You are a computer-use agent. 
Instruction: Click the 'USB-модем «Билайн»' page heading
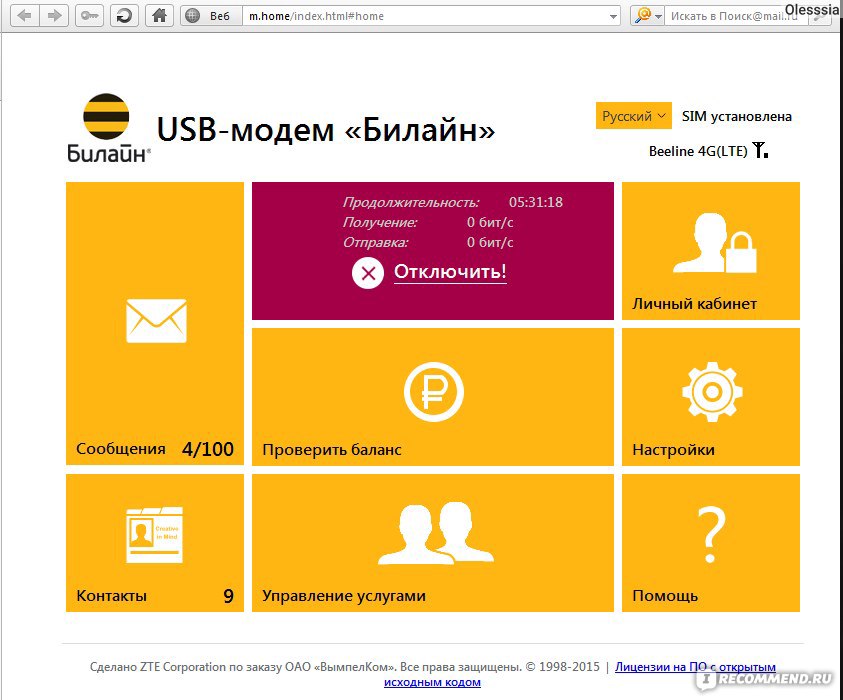(325, 130)
